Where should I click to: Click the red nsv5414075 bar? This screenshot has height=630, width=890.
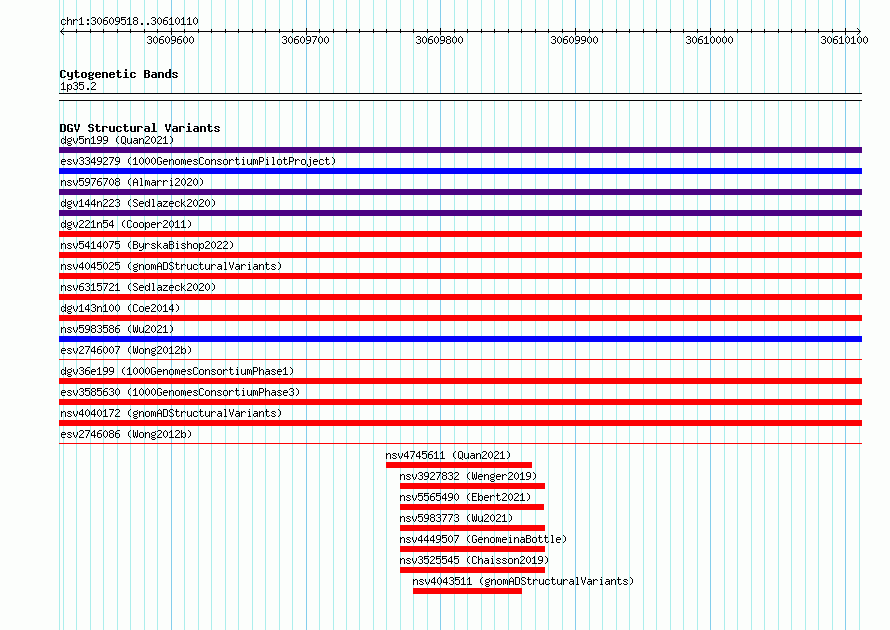point(460,255)
